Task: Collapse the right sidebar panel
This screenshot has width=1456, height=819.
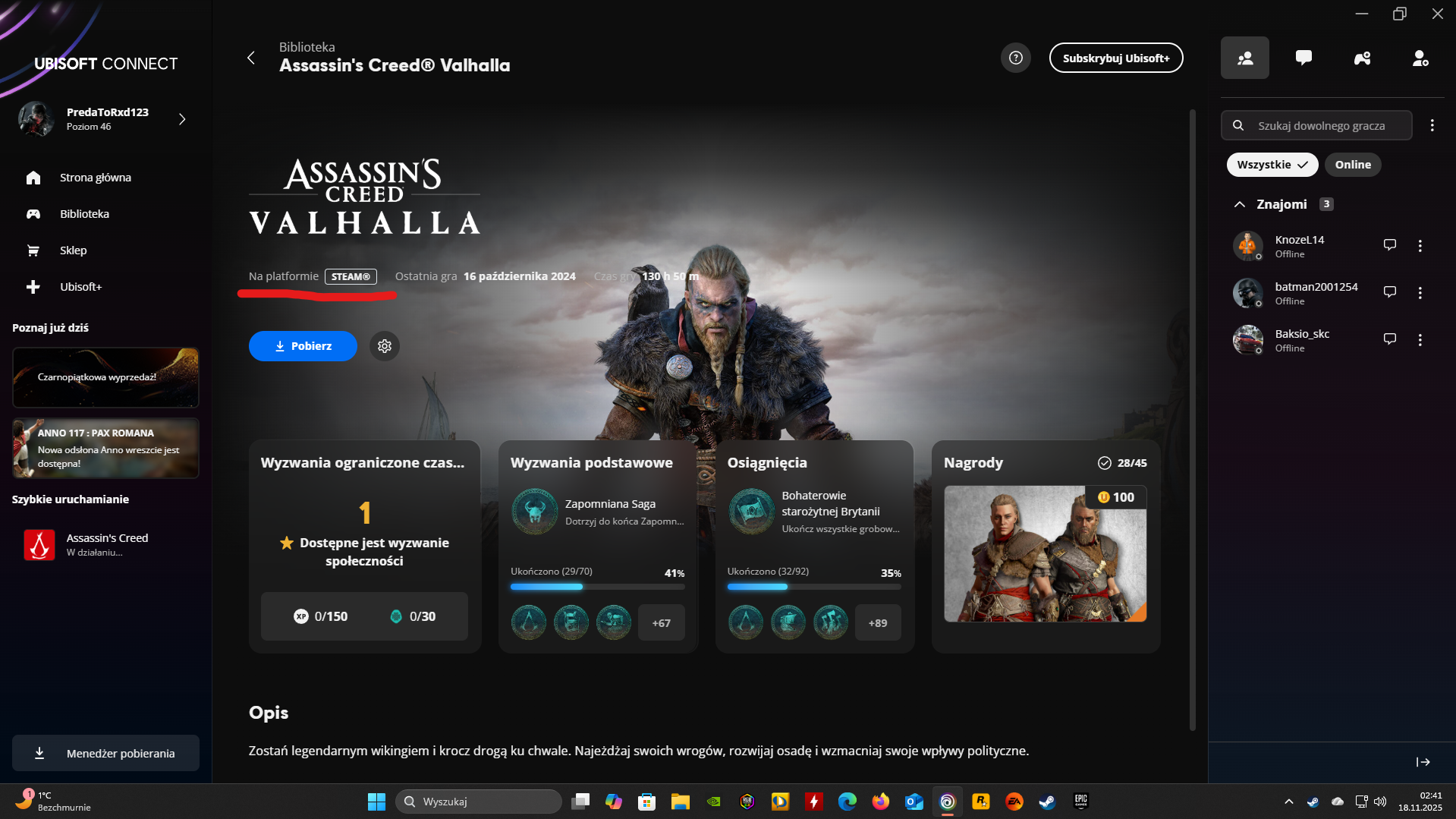Action: pyautogui.click(x=1423, y=762)
